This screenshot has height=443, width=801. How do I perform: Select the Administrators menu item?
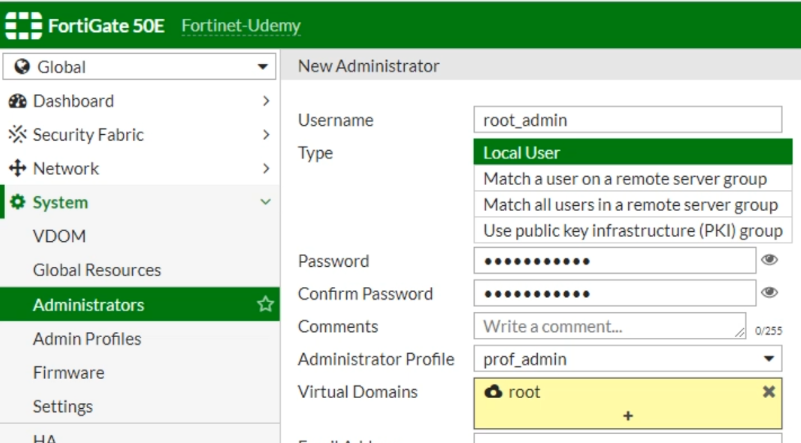[139, 304]
